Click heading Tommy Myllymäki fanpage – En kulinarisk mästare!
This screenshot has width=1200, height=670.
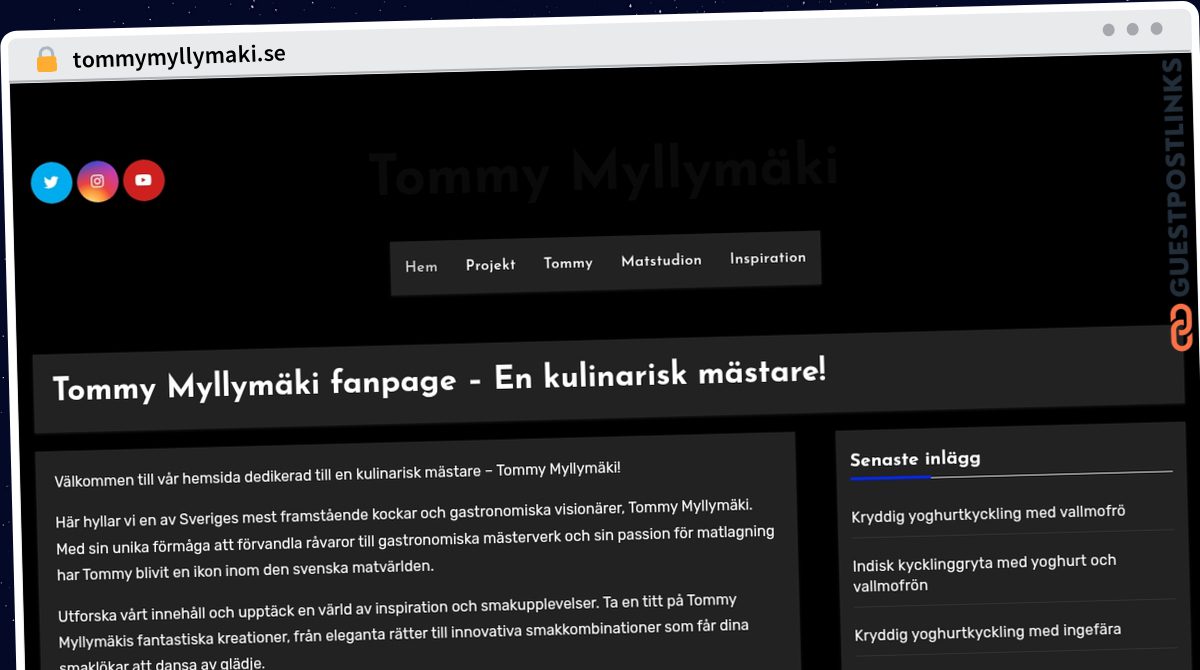click(440, 380)
